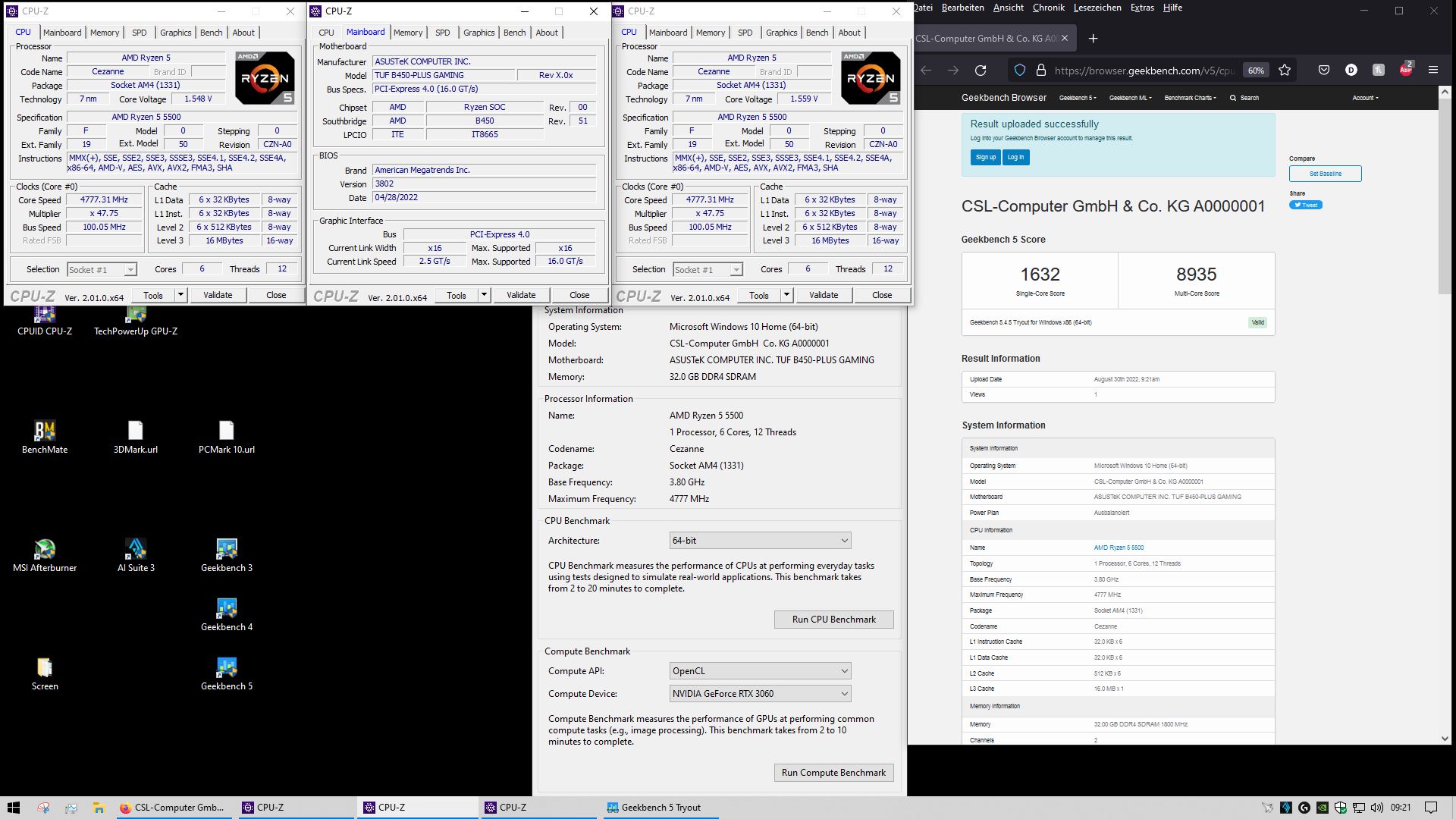Open a new Firefox tab

point(1093,39)
